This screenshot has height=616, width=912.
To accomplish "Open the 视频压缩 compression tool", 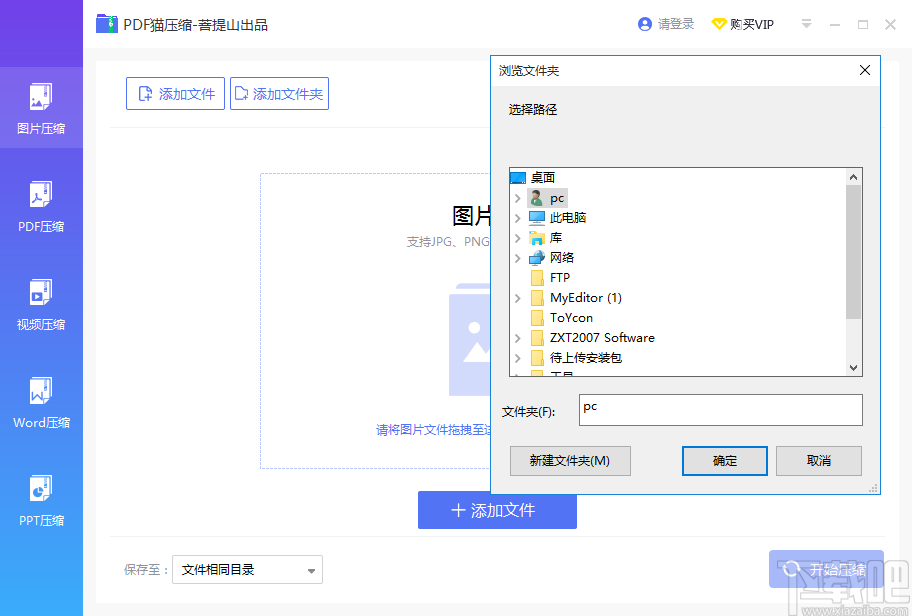I will click(x=41, y=305).
